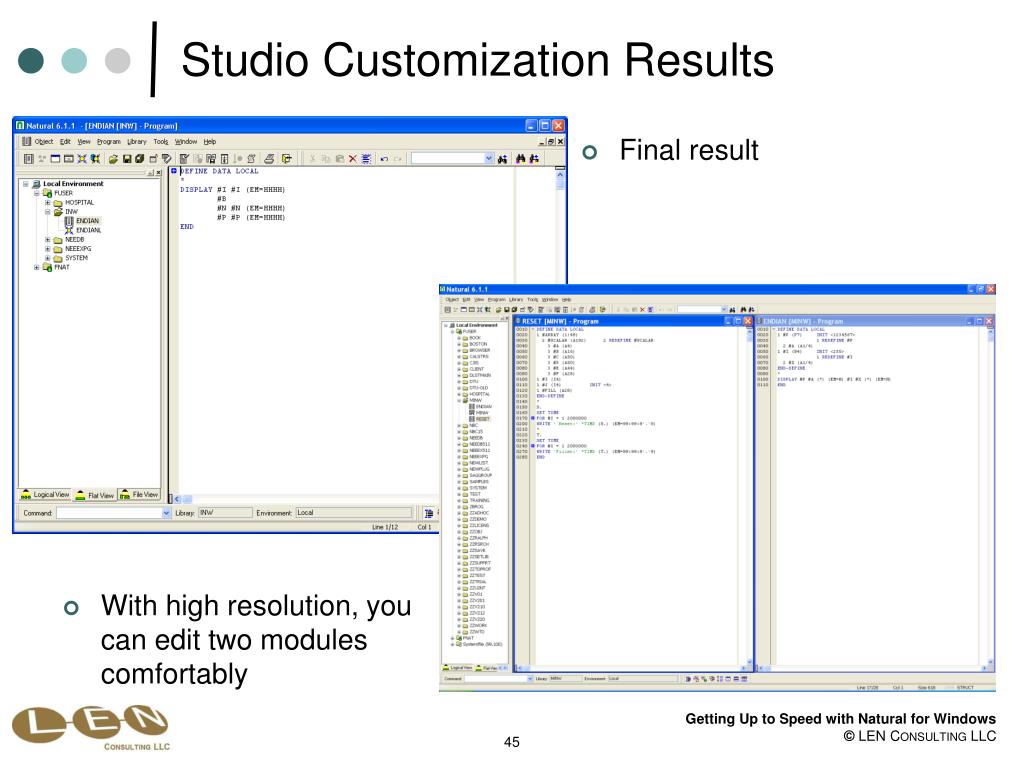1024x768 pixels.
Task: Select ENDIAN program in tree
Action: coord(87,221)
